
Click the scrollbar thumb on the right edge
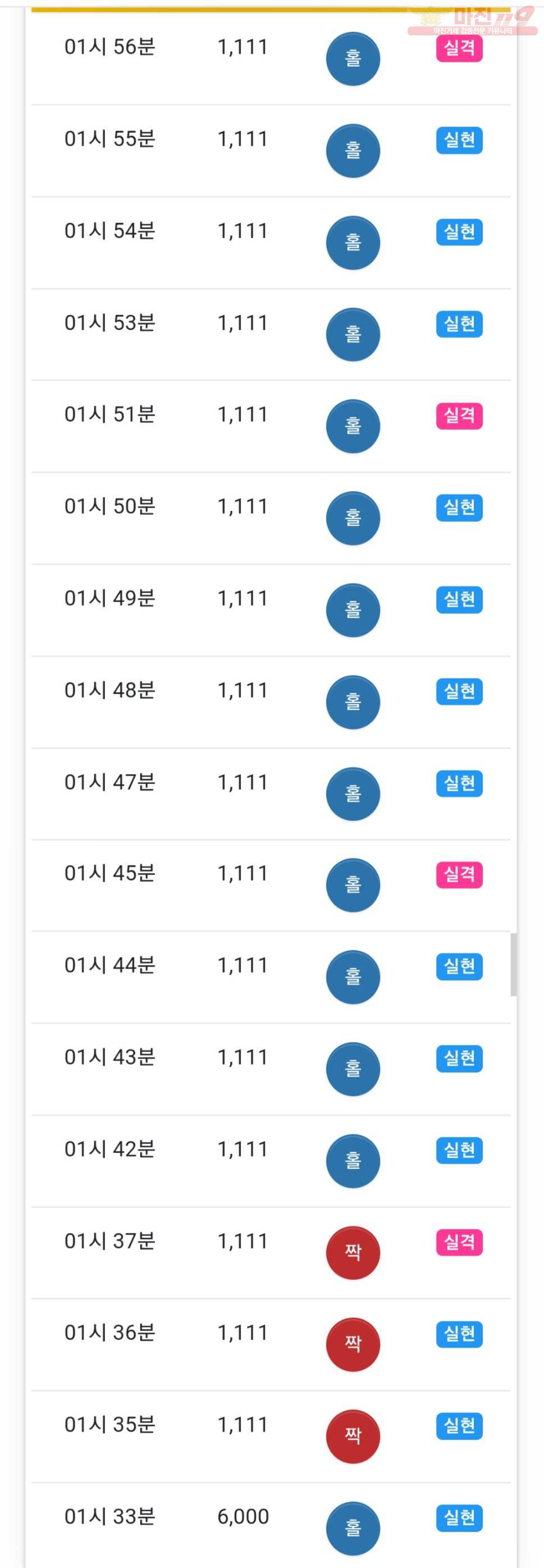(514, 964)
